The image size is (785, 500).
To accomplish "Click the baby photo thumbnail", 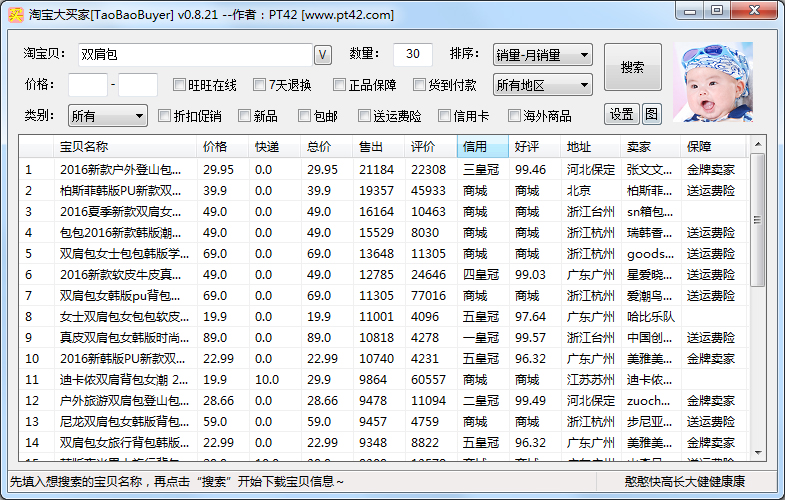I will 713,82.
